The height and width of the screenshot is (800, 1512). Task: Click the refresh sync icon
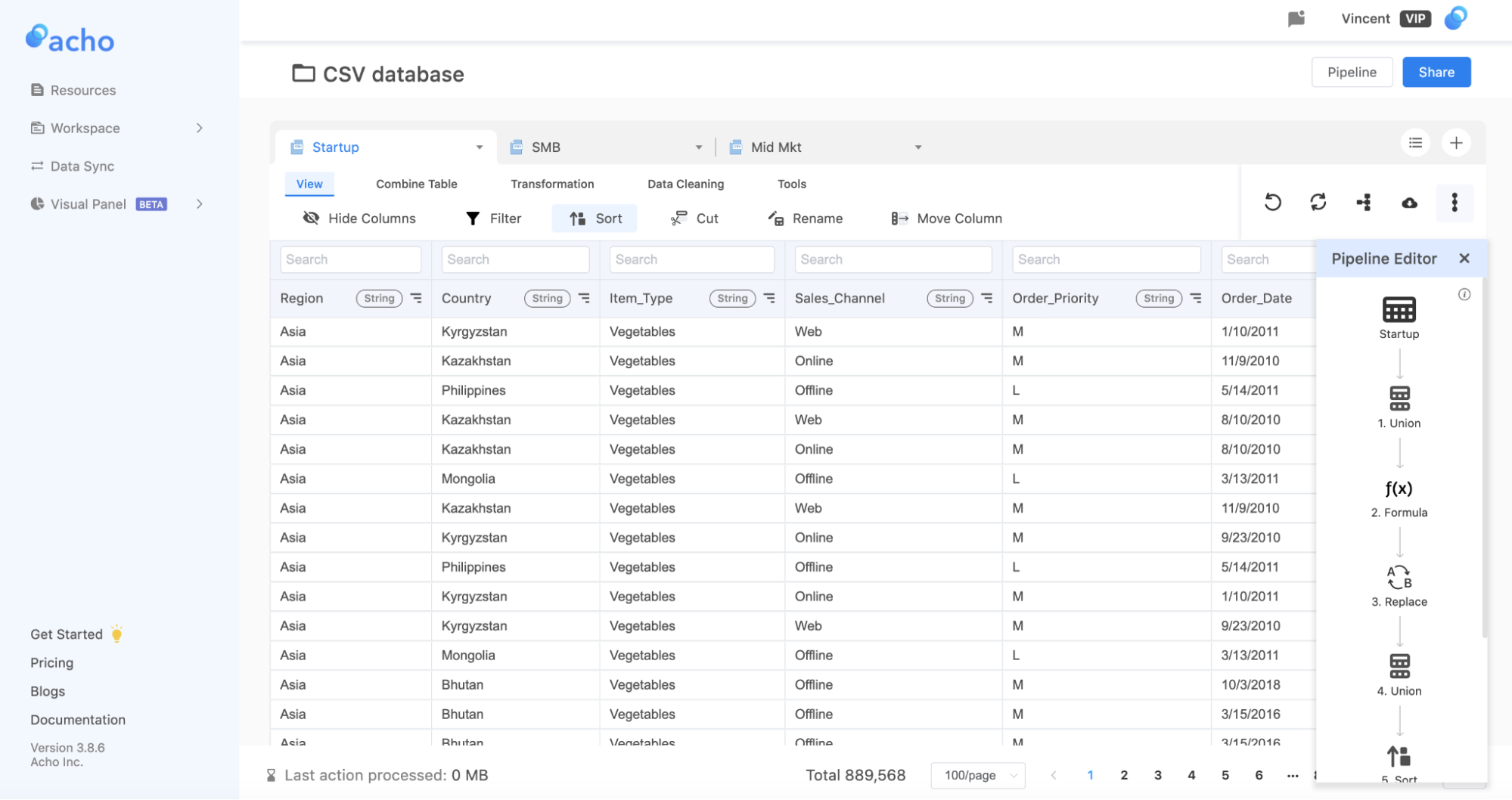[1318, 202]
